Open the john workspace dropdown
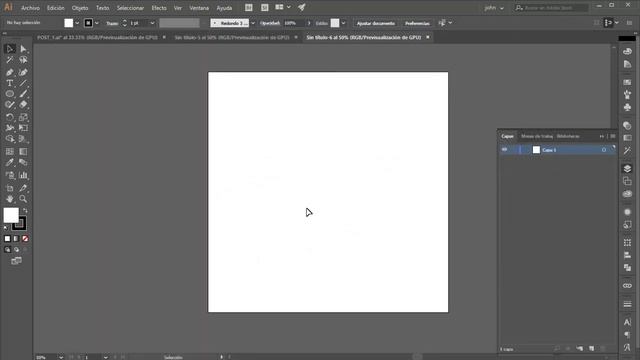The height and width of the screenshot is (360, 640). (494, 8)
